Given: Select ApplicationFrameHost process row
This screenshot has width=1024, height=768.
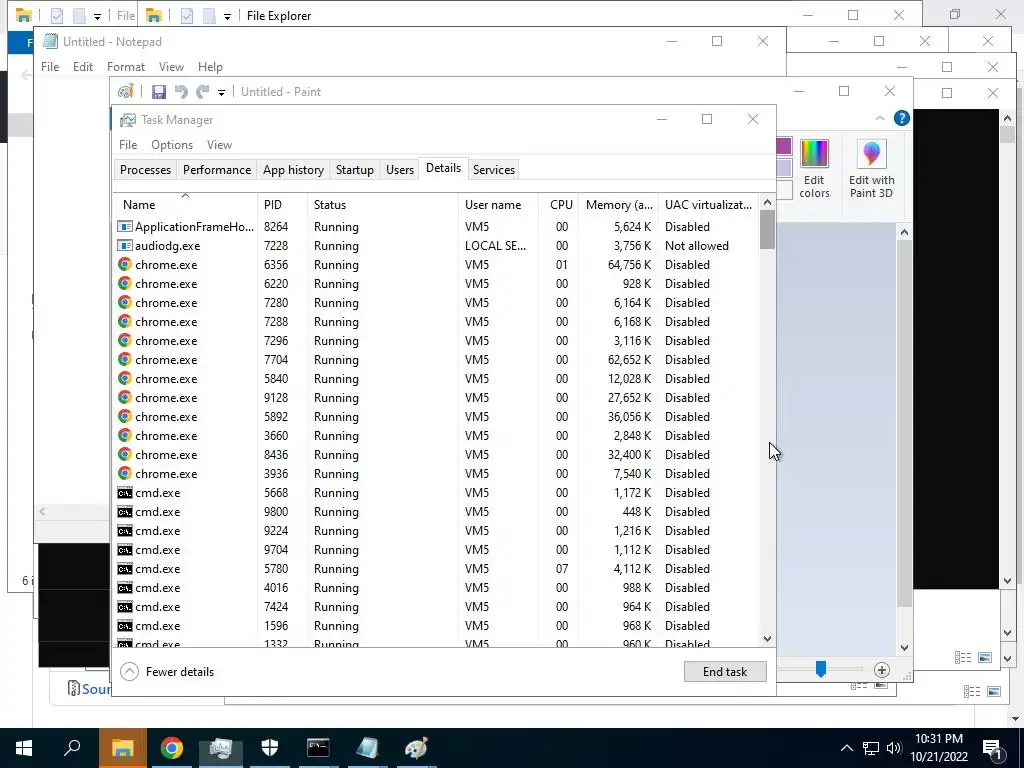Looking at the screenshot, I should [436, 227].
